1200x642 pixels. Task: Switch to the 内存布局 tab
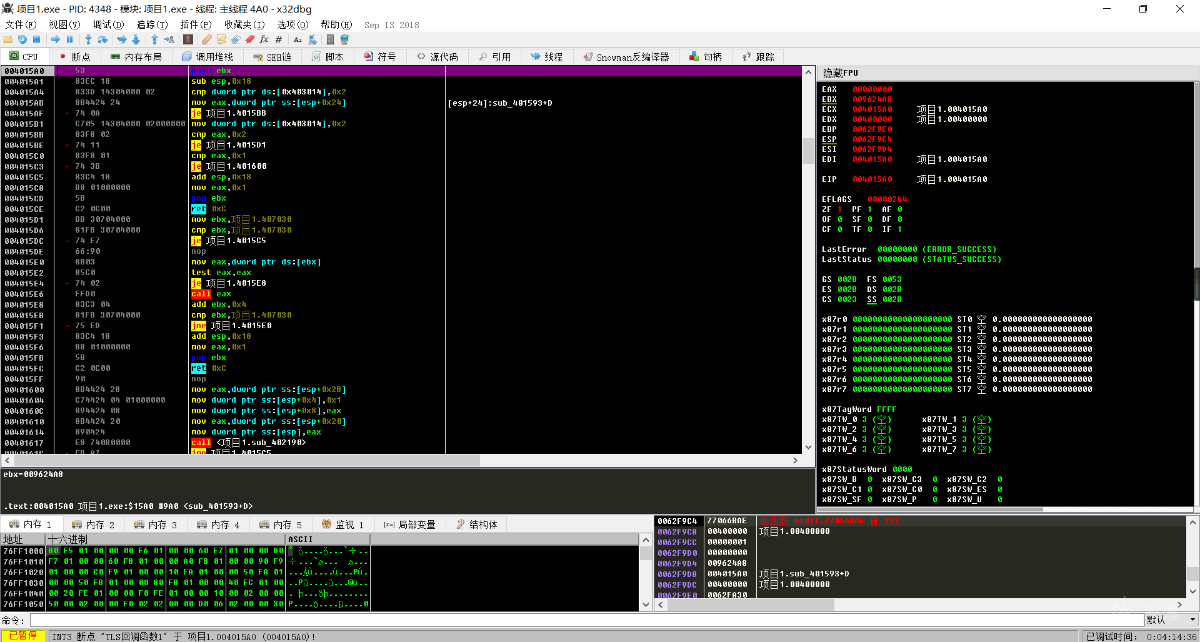coord(136,57)
